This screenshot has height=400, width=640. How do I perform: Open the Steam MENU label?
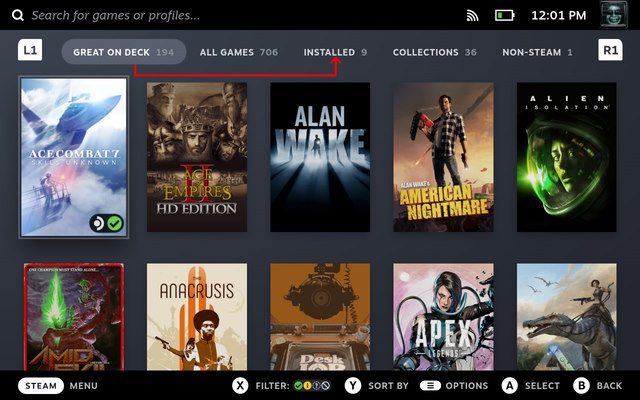pos(84,386)
